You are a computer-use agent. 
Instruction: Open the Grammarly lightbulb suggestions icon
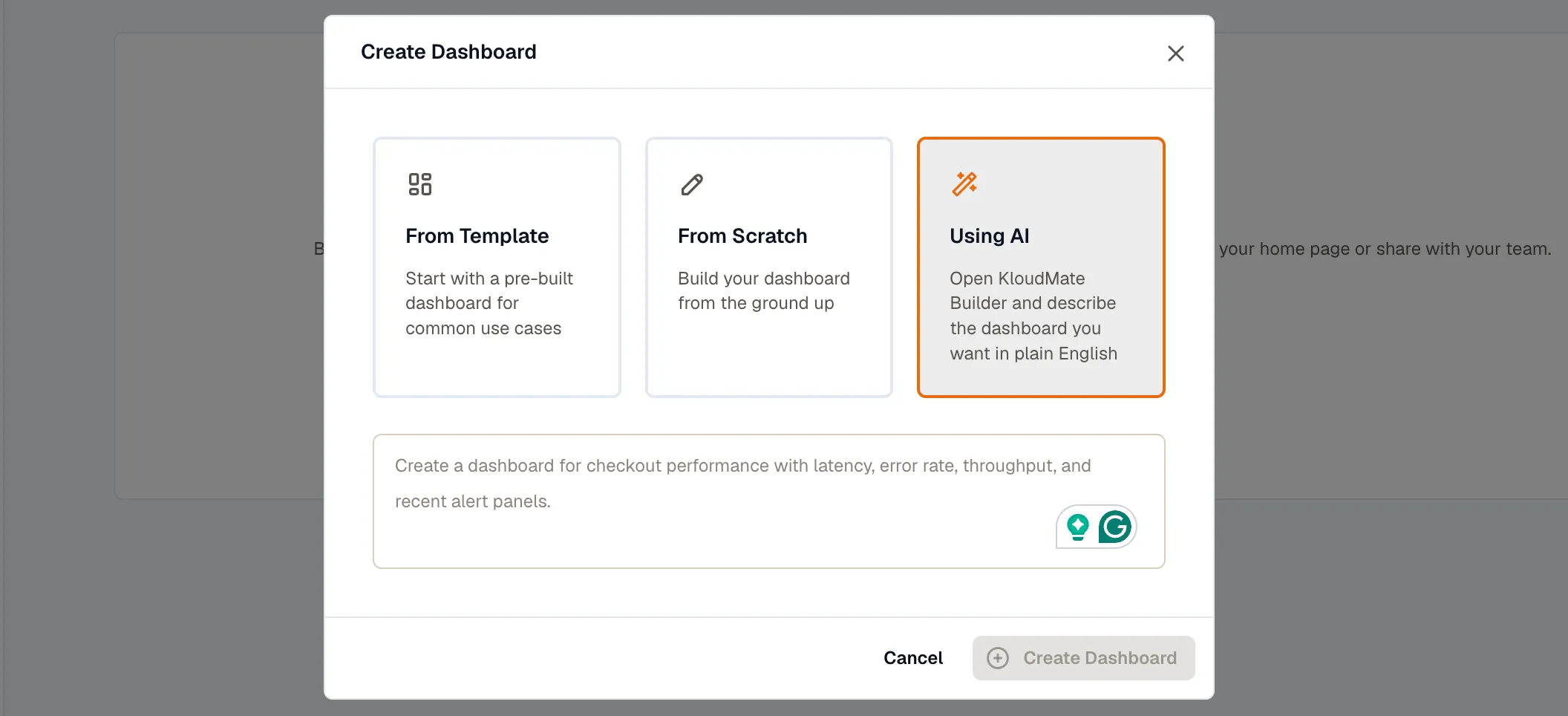point(1077,527)
